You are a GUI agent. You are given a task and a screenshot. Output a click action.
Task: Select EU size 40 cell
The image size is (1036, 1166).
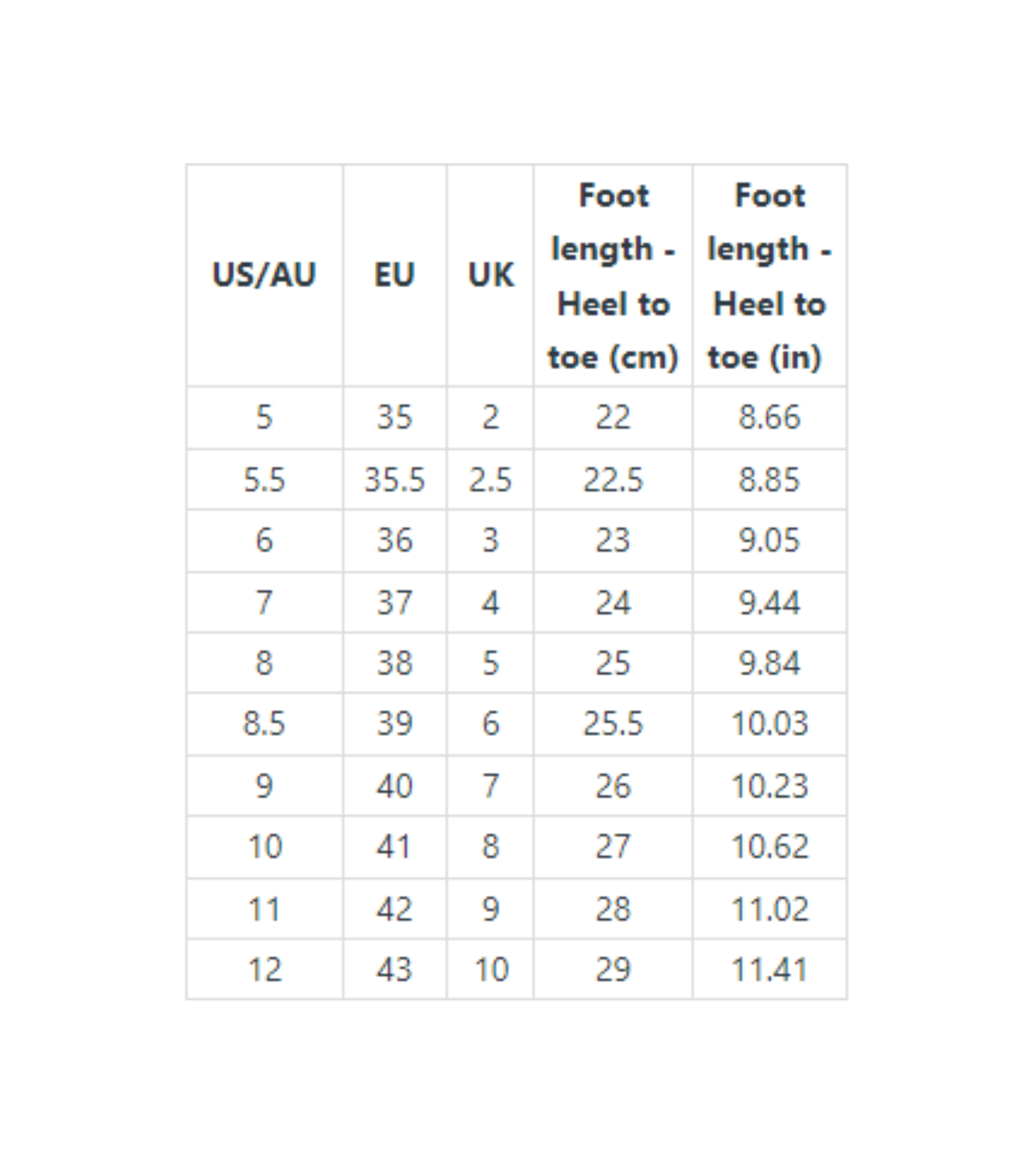(x=394, y=786)
